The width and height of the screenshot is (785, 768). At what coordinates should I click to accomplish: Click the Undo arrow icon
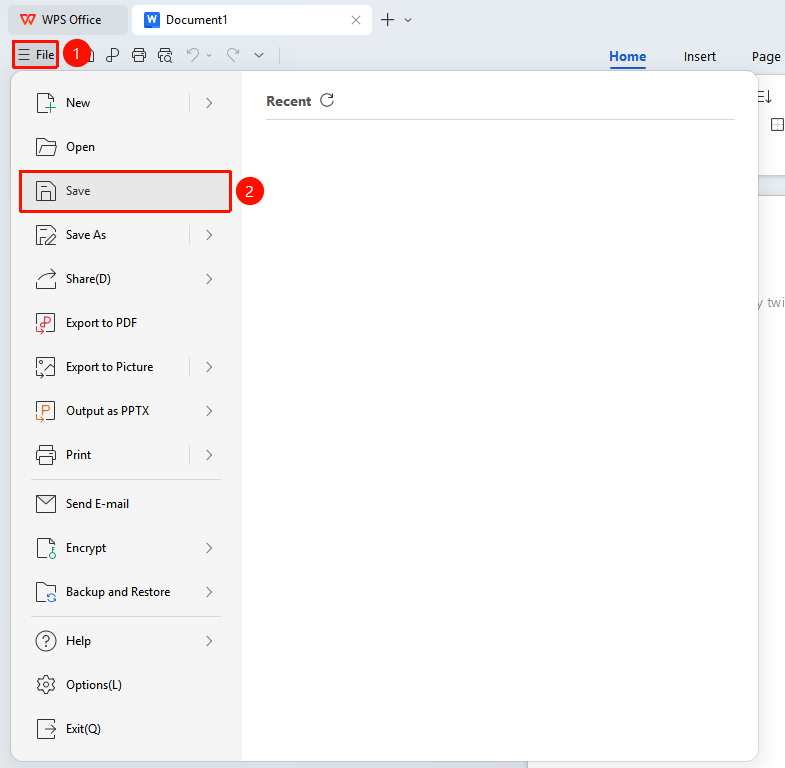(193, 54)
